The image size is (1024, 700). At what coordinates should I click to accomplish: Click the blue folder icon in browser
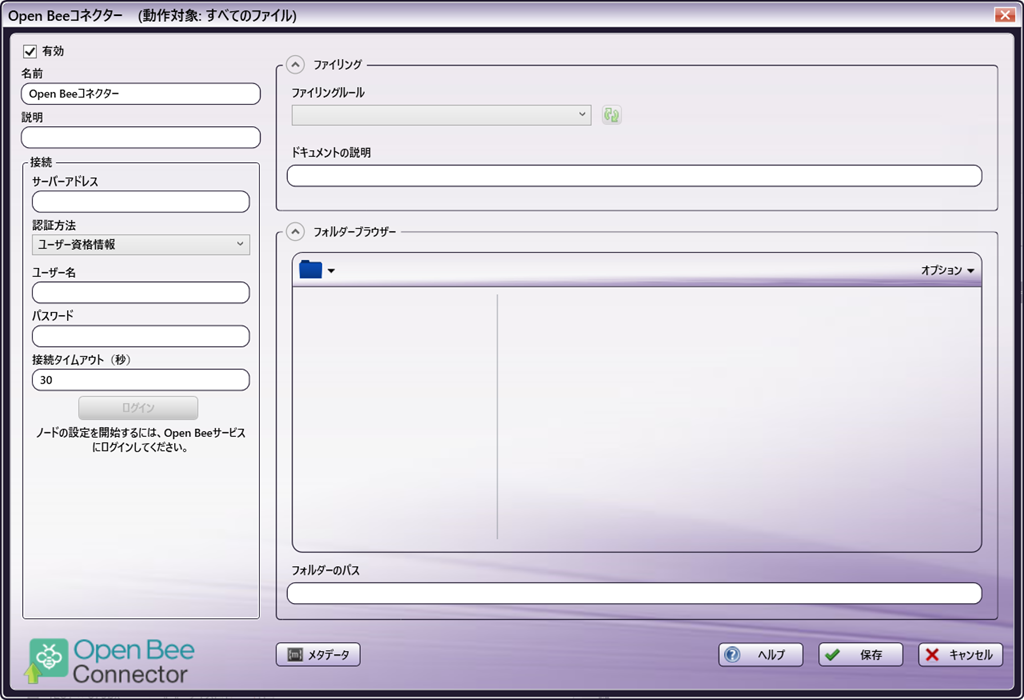[311, 270]
